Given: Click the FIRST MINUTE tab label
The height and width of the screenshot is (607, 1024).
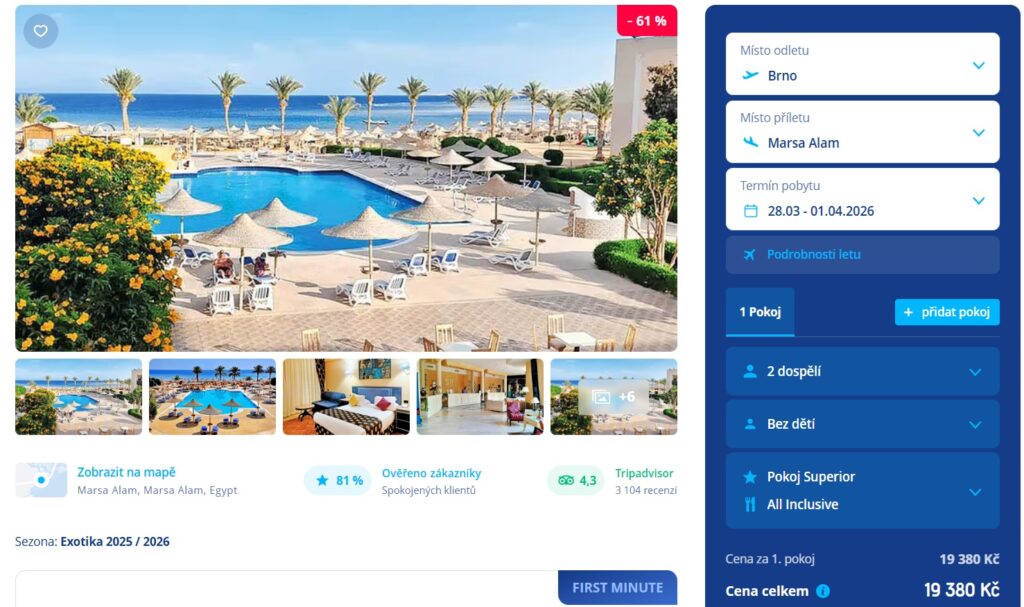Looking at the screenshot, I should 618,587.
